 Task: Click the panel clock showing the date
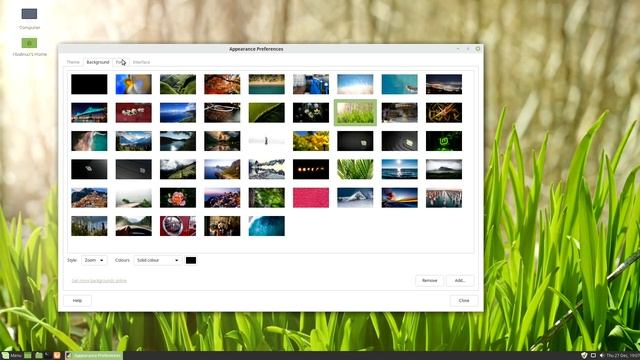point(623,356)
